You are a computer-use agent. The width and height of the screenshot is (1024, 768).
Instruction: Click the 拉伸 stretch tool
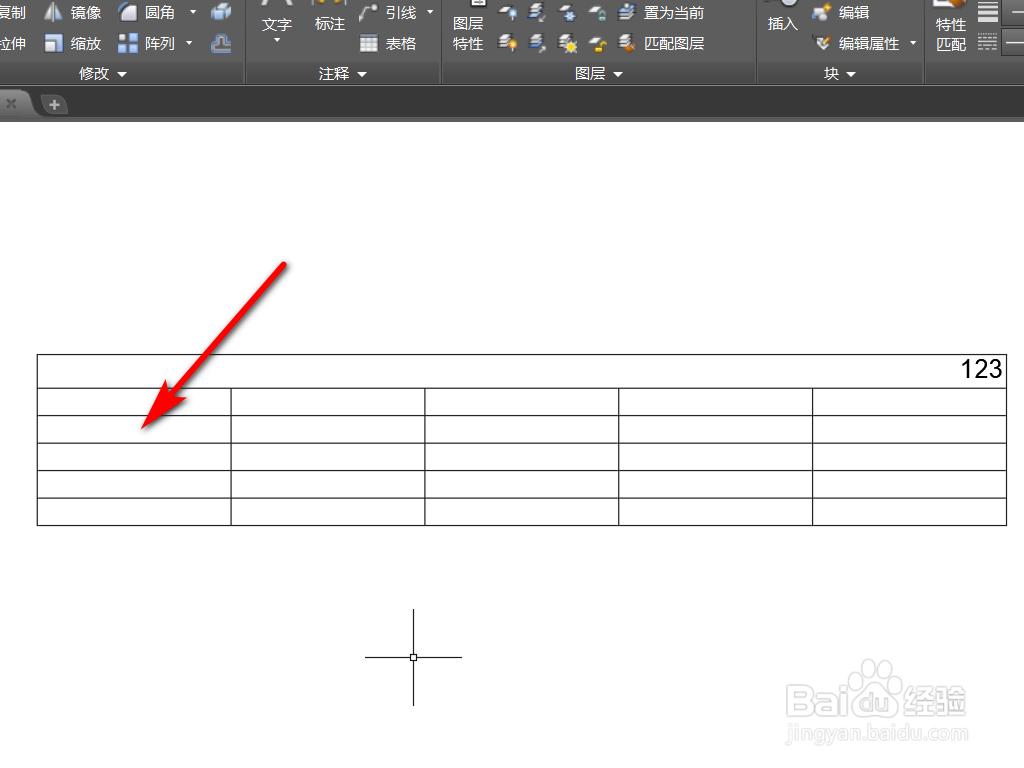click(x=13, y=44)
